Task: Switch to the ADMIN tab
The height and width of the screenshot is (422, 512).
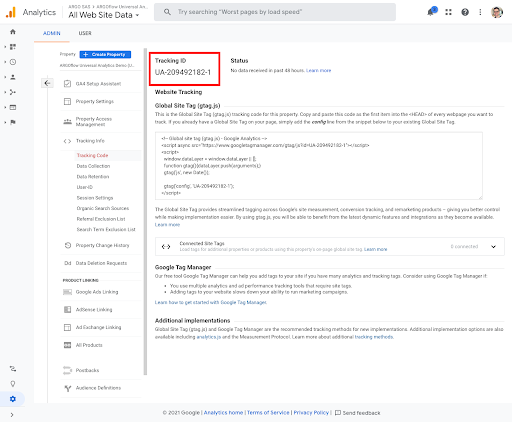Action: pos(52,33)
